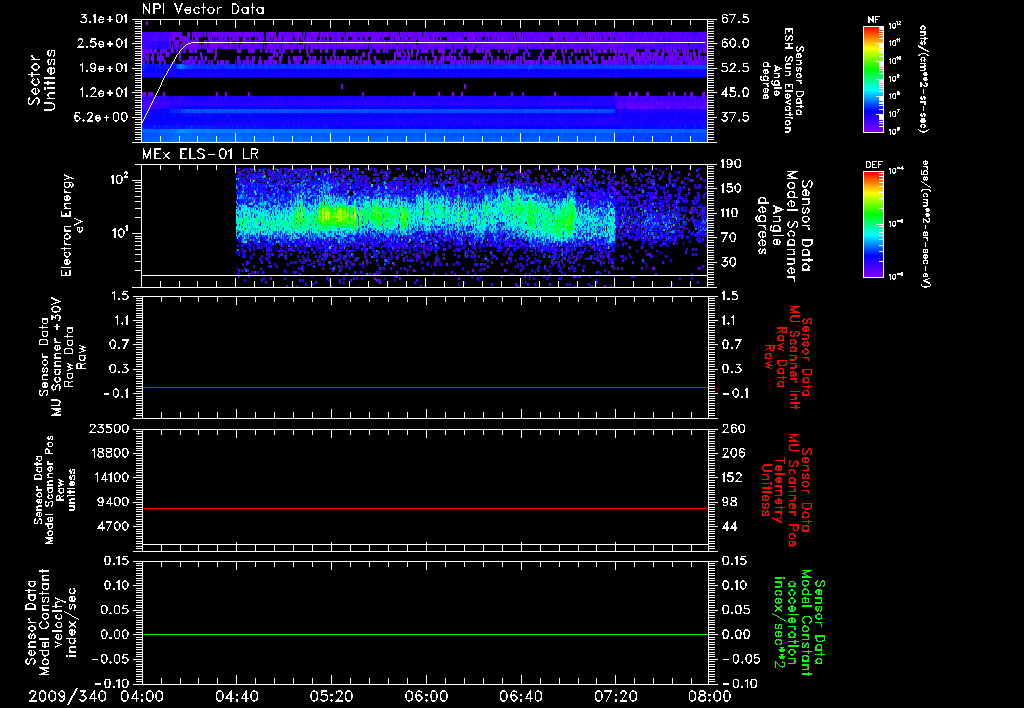
Task: Click the 07:20 time axis label
Action: pyautogui.click(x=615, y=696)
